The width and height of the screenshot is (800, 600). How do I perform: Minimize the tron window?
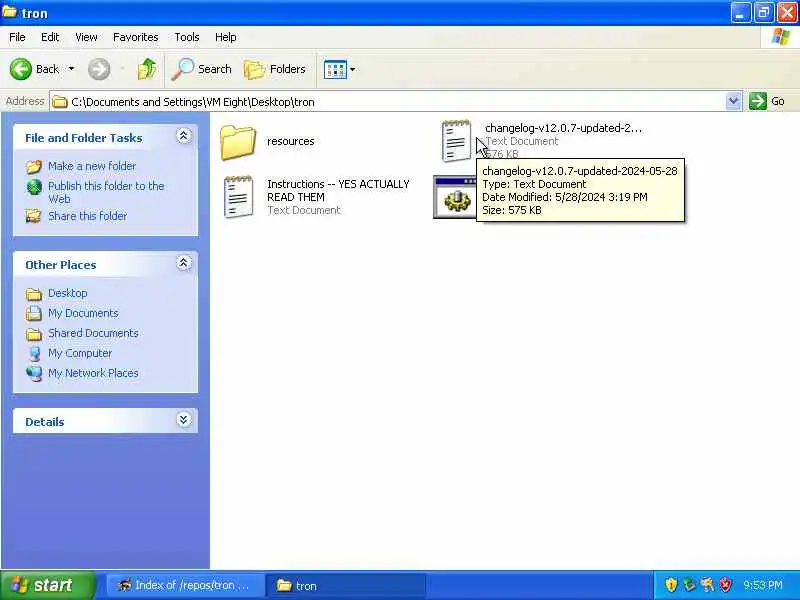741,12
